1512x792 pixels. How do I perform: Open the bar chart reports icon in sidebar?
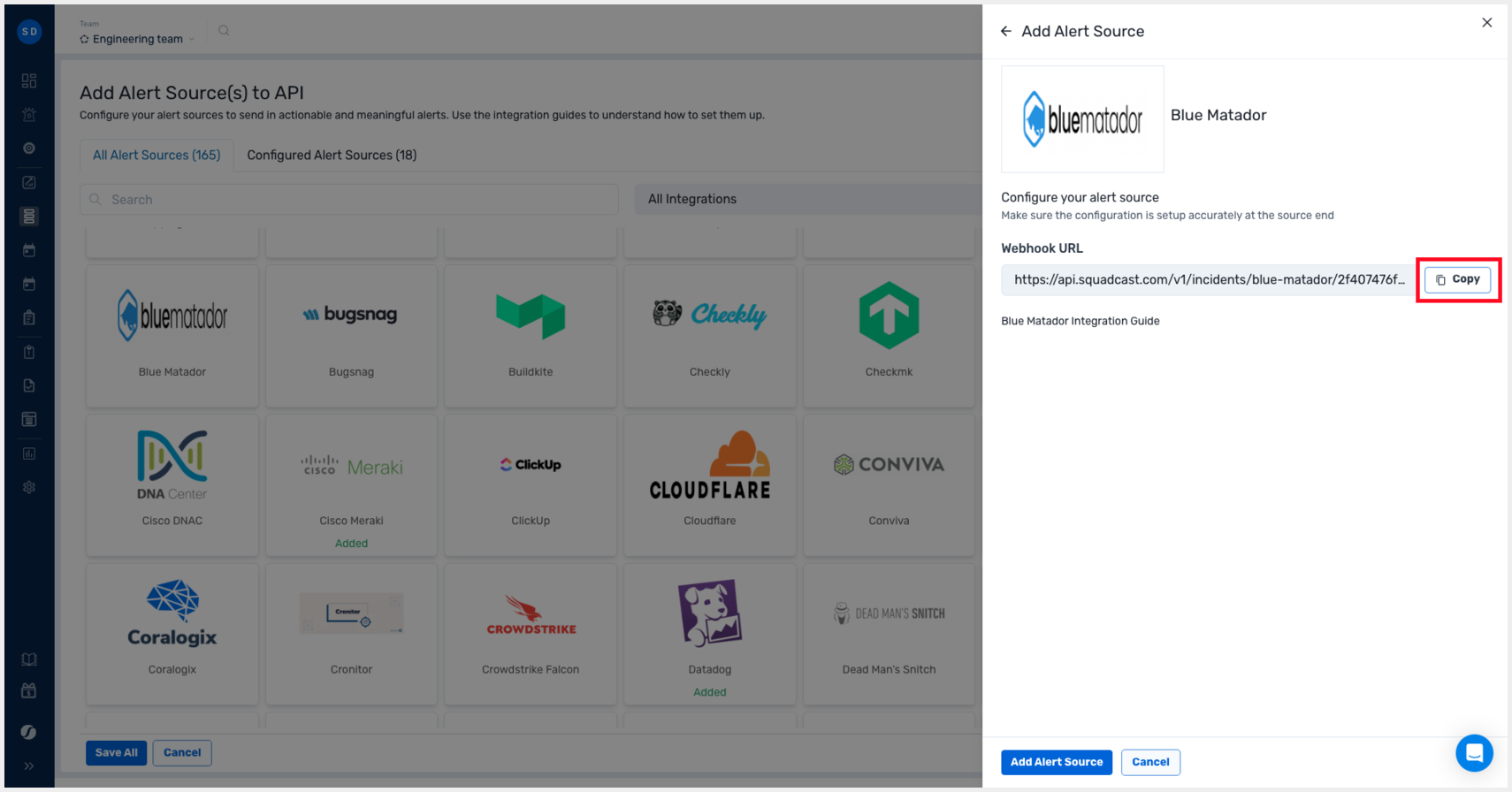29,453
